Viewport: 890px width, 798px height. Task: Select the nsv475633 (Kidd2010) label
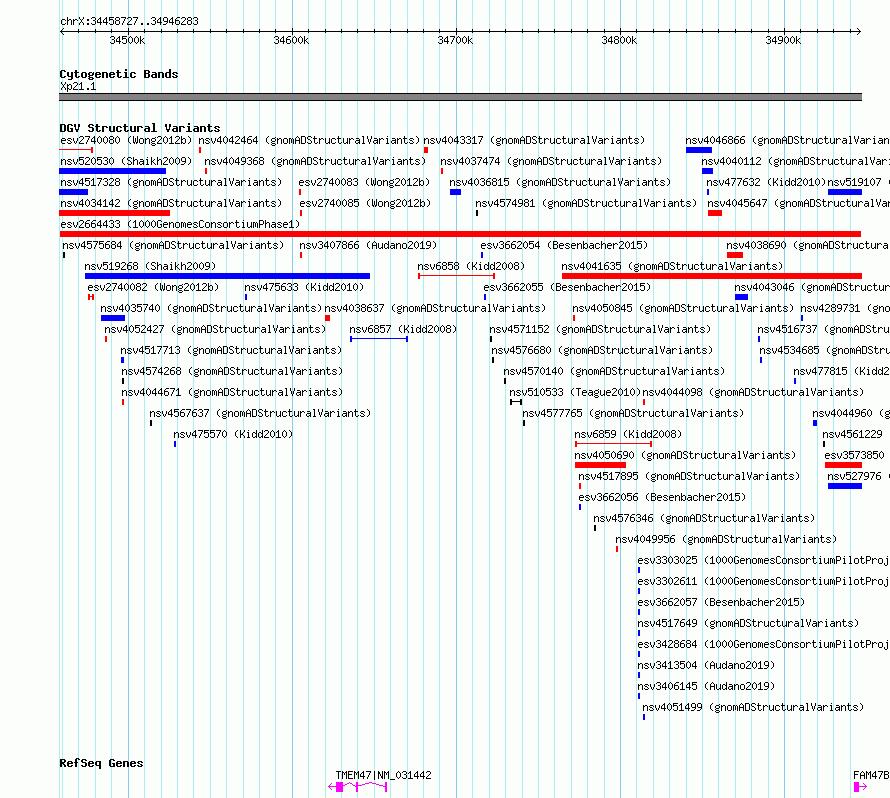click(304, 287)
